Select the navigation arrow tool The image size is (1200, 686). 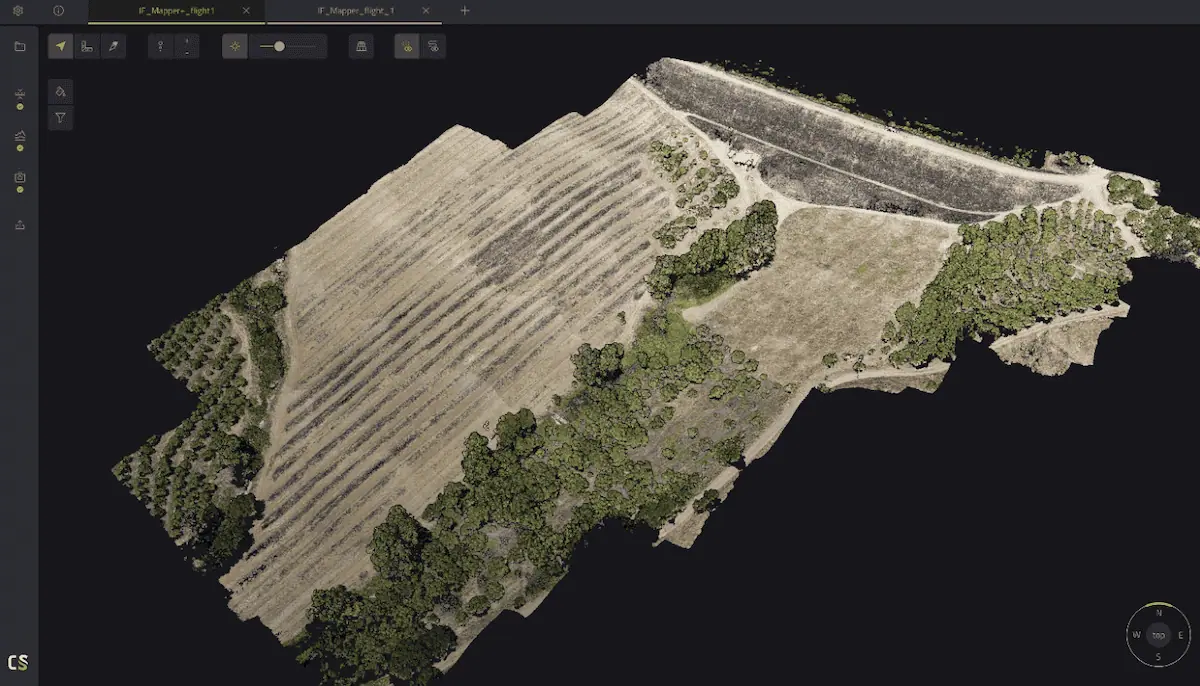click(x=61, y=47)
